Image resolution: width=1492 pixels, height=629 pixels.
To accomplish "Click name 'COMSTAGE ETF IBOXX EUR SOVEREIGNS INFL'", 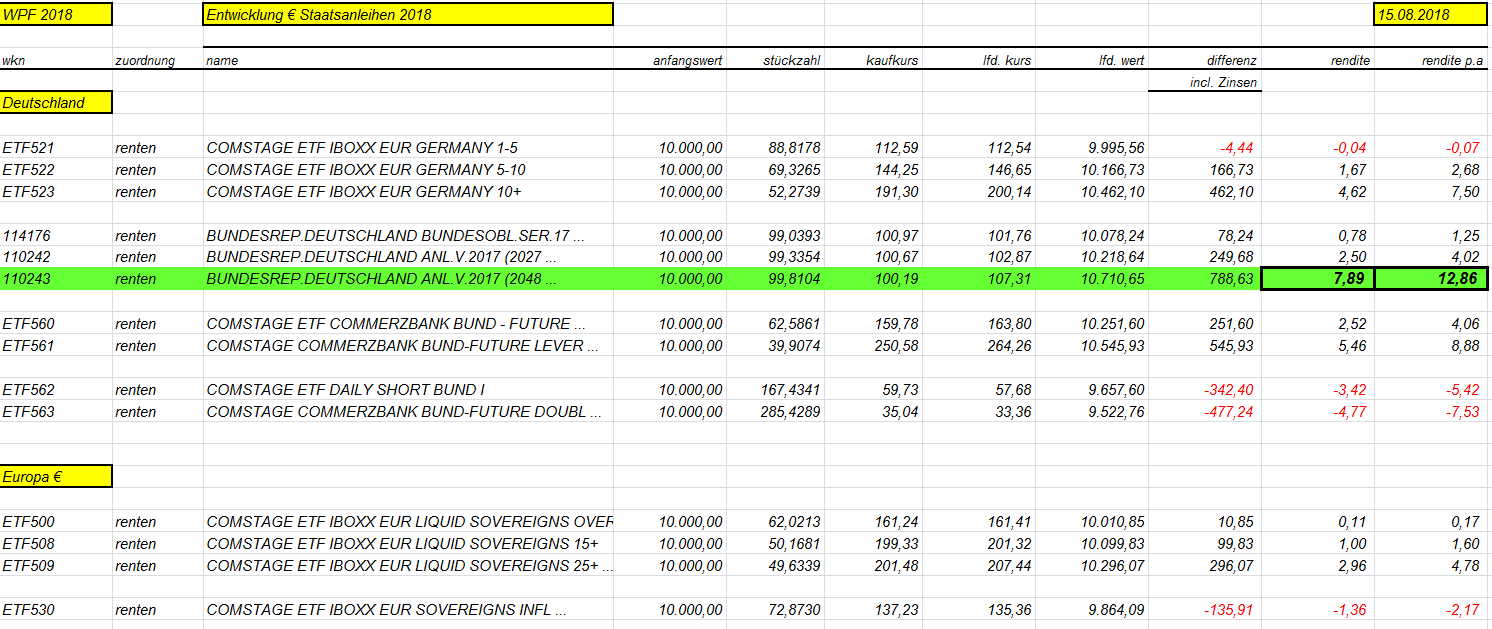I will (386, 610).
